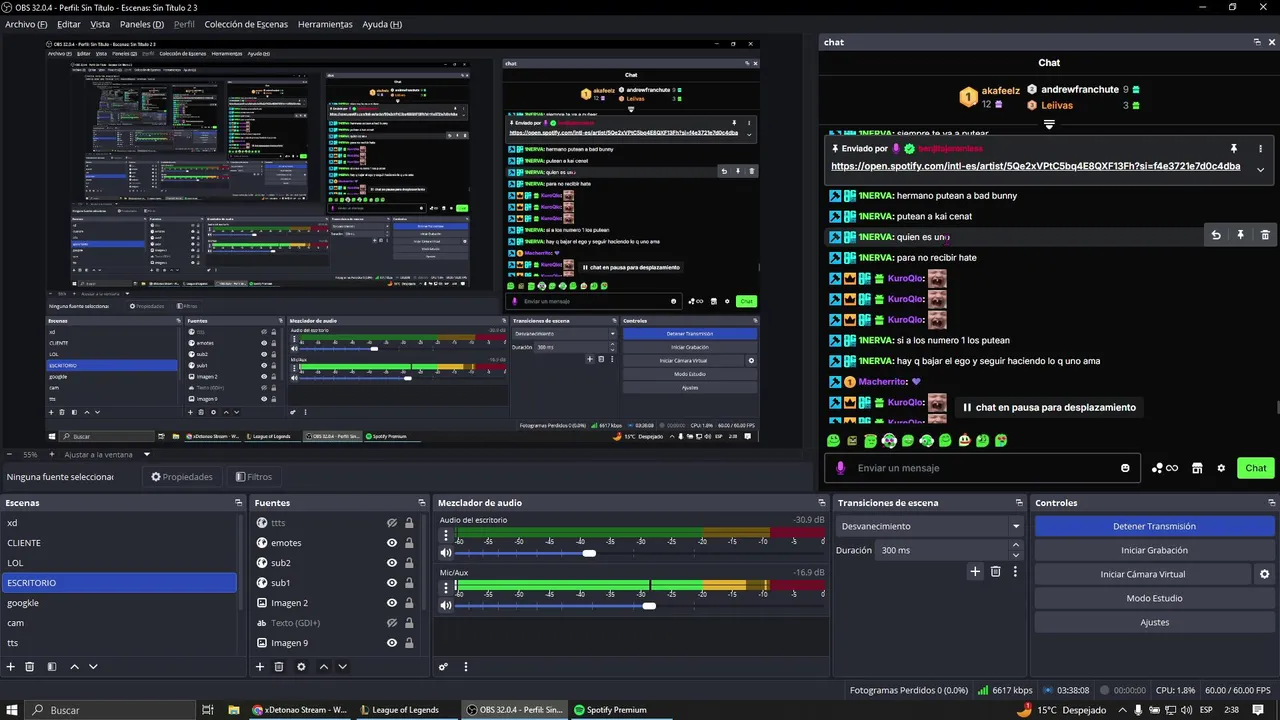Start the virtual camera with Iniciar Cámara Virtual
The width and height of the screenshot is (1280, 720).
1143,574
